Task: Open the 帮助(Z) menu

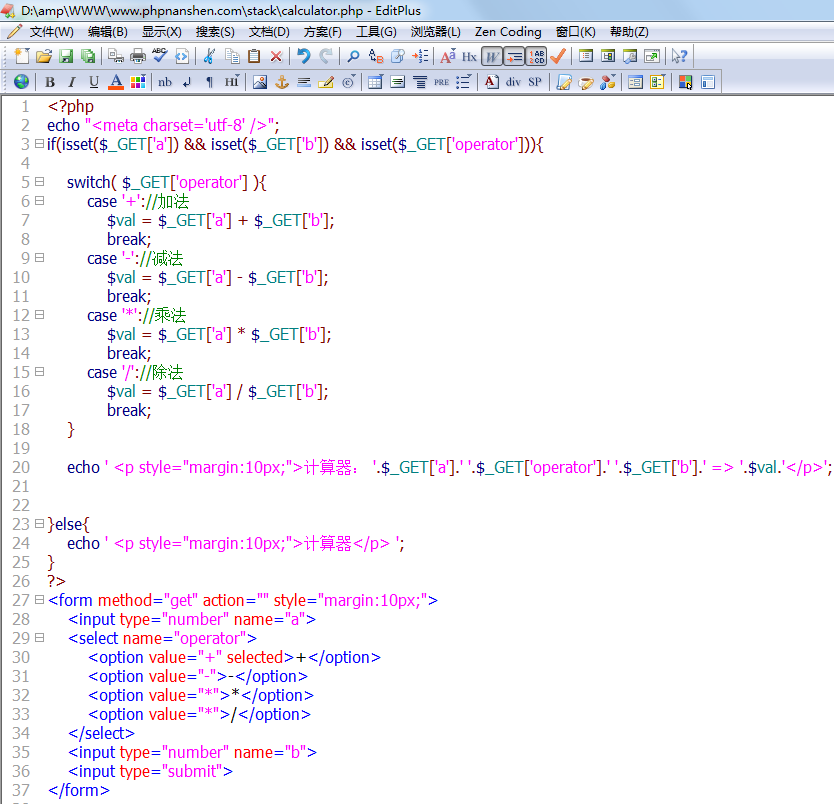Action: click(x=629, y=32)
